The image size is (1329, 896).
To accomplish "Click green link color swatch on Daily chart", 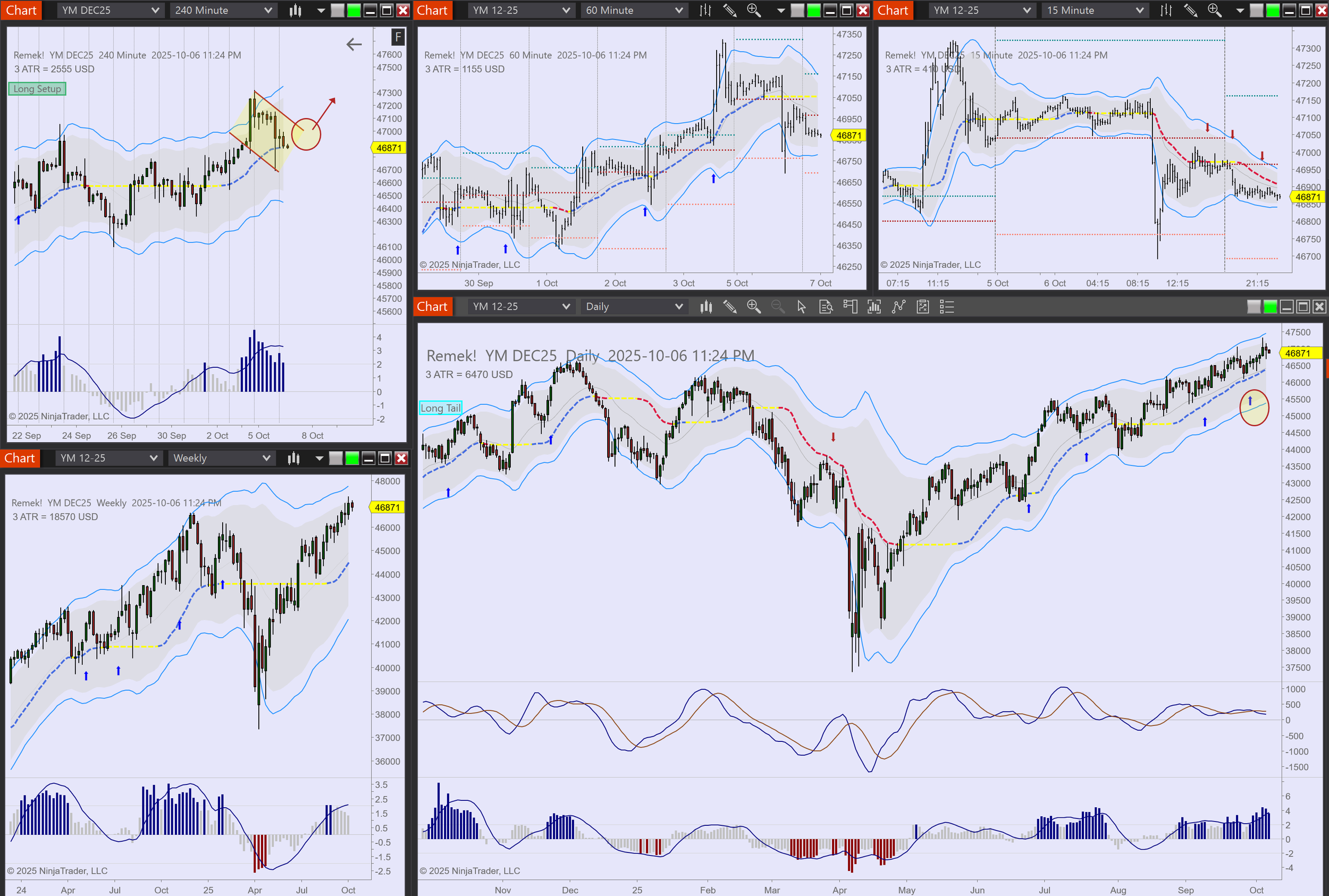I will pos(1270,307).
